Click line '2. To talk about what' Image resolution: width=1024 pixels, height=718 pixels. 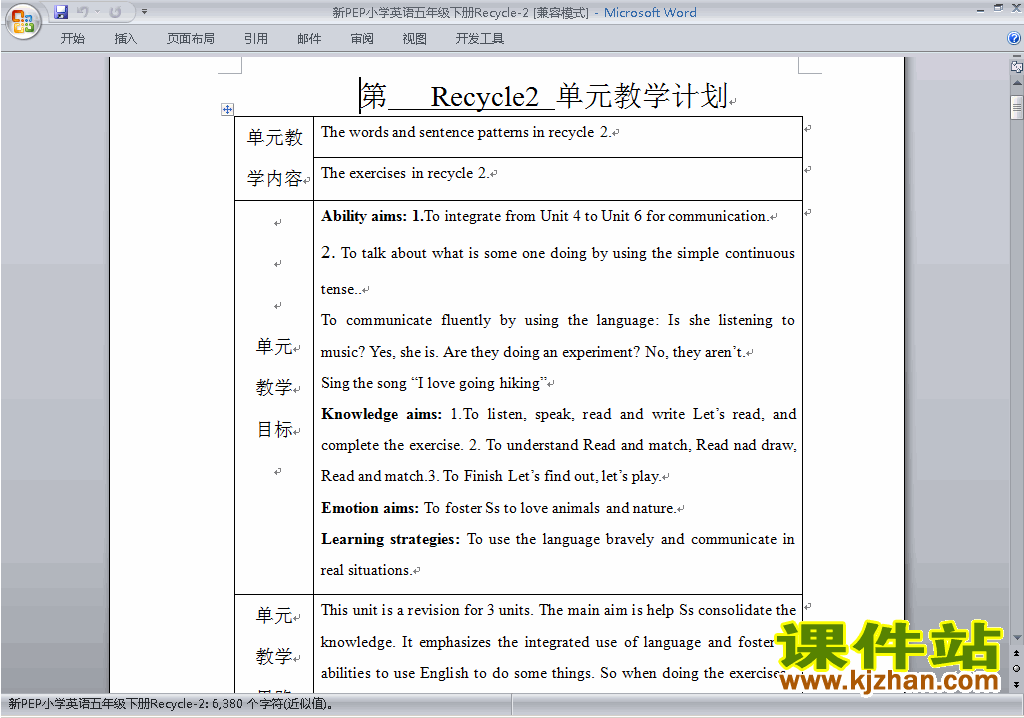pos(558,253)
